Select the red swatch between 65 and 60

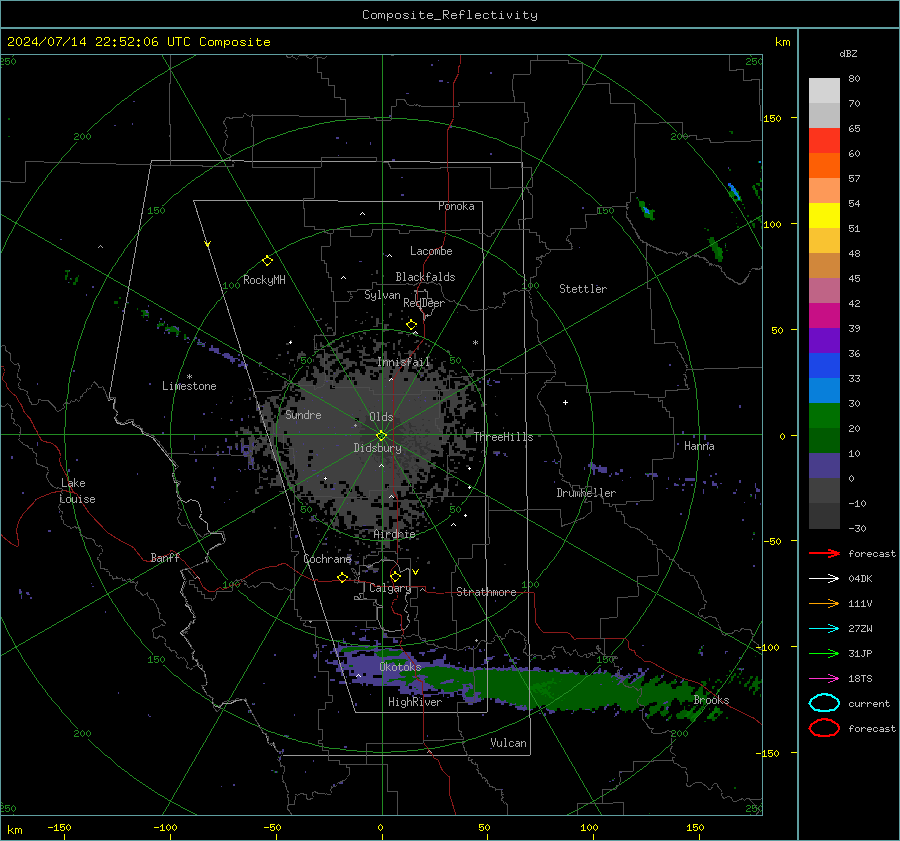tap(824, 141)
